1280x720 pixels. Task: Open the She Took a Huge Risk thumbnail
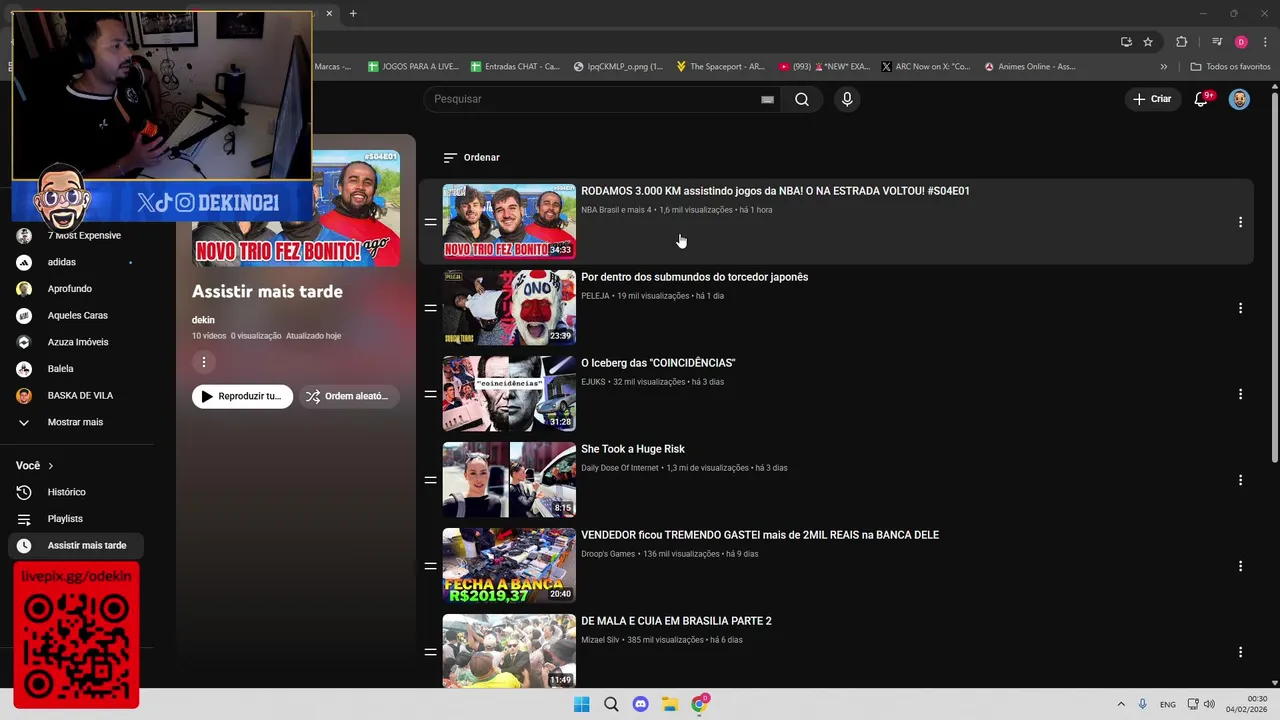point(509,480)
